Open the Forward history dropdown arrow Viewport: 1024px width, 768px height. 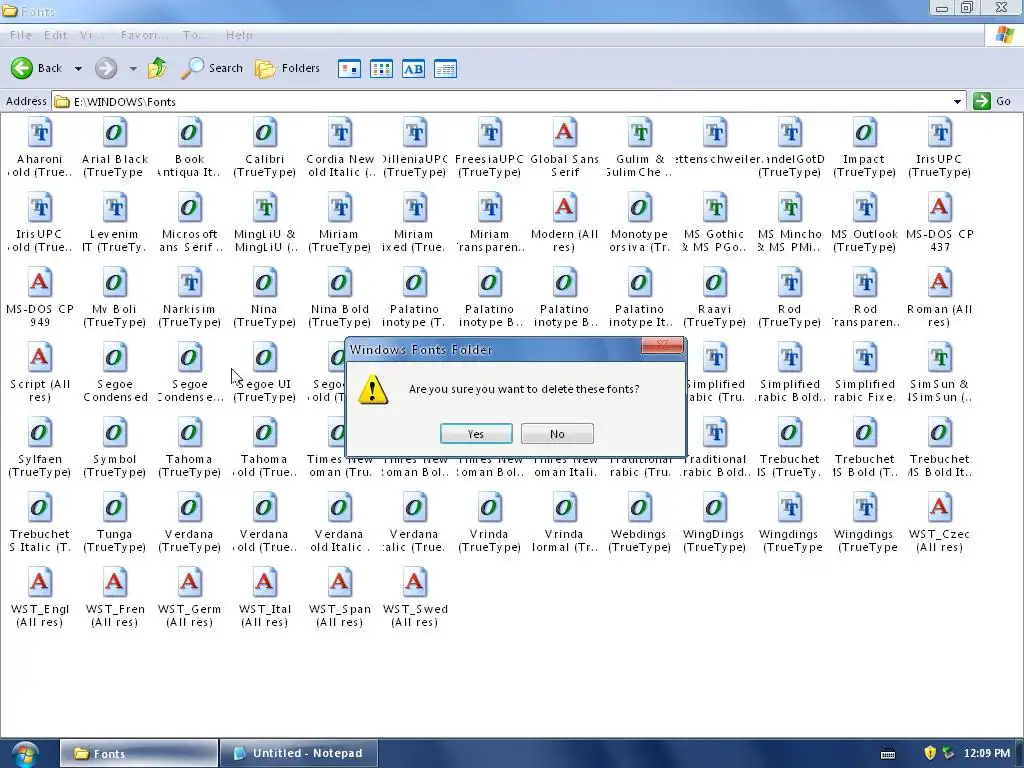133,68
